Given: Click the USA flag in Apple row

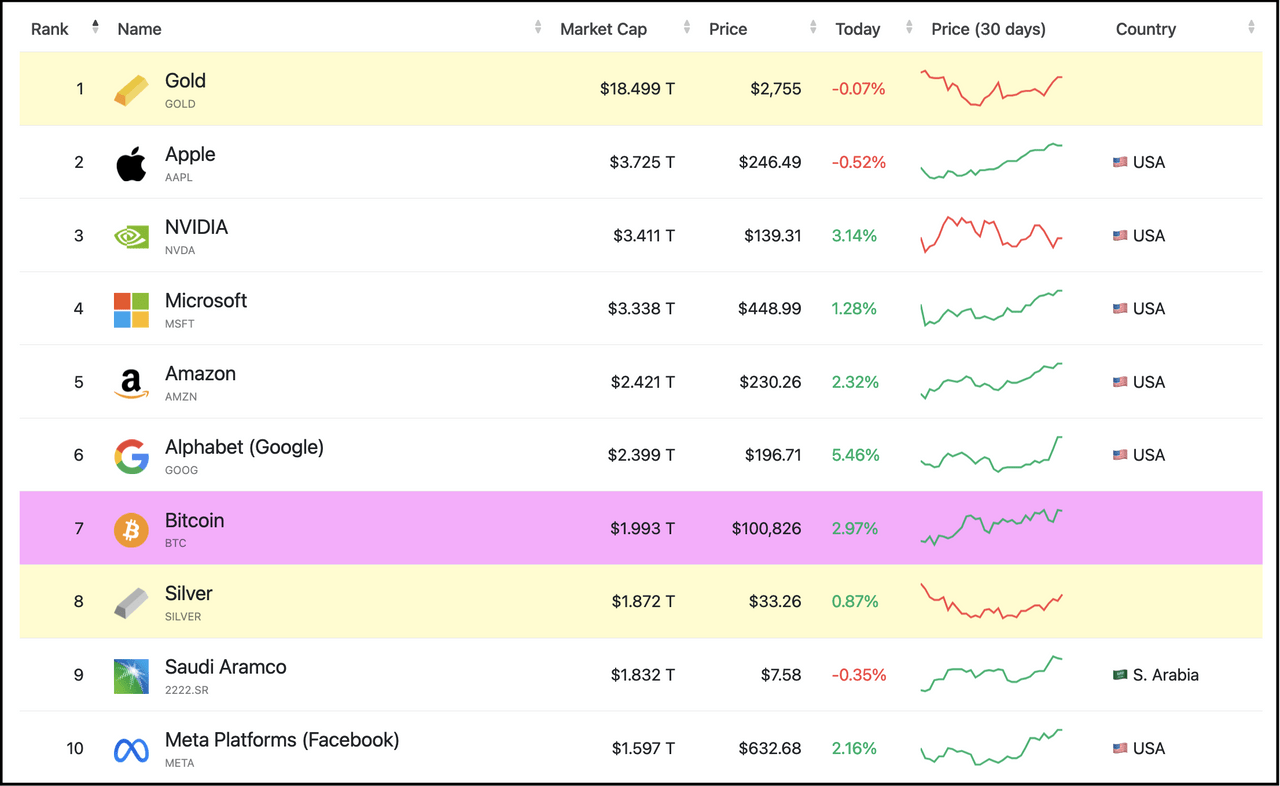Looking at the screenshot, I should 1120,162.
